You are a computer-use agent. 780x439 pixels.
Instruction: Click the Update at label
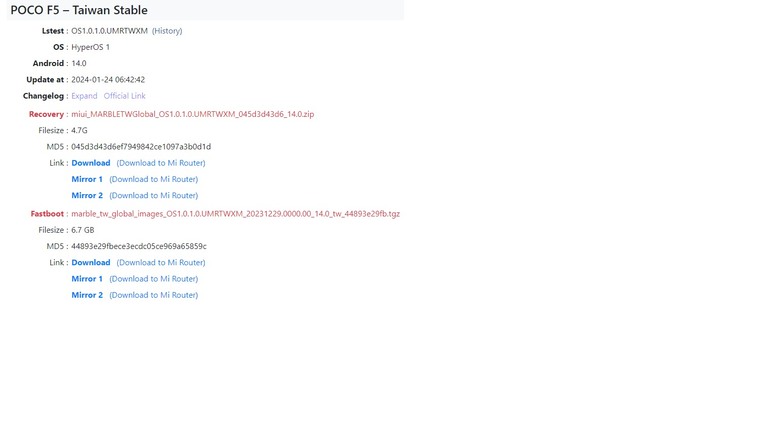tap(45, 80)
